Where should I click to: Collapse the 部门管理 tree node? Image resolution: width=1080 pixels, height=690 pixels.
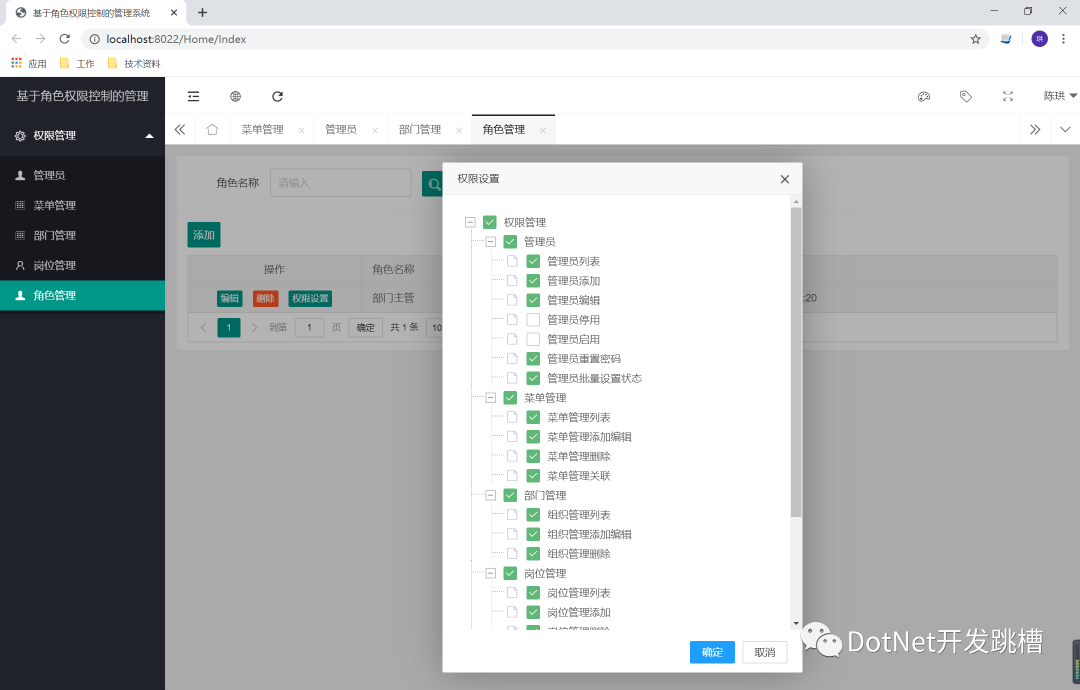click(491, 495)
